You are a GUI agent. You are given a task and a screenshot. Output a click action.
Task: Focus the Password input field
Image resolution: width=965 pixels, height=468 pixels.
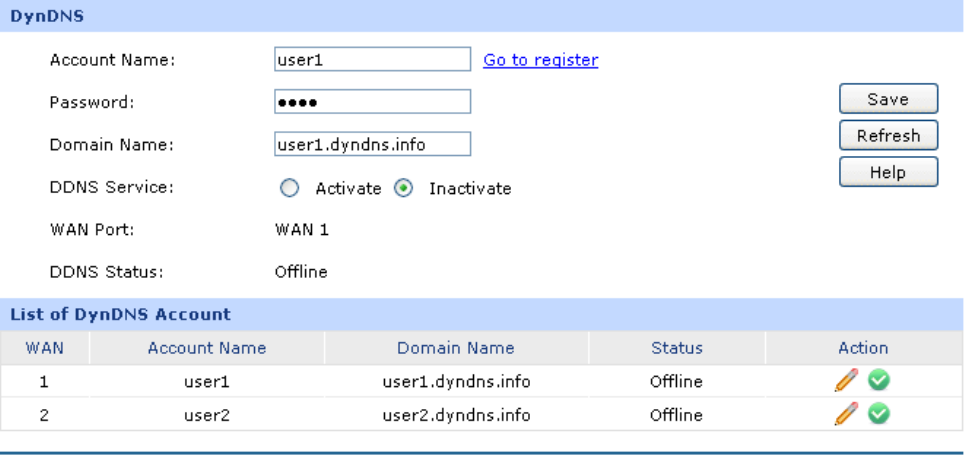click(x=372, y=102)
